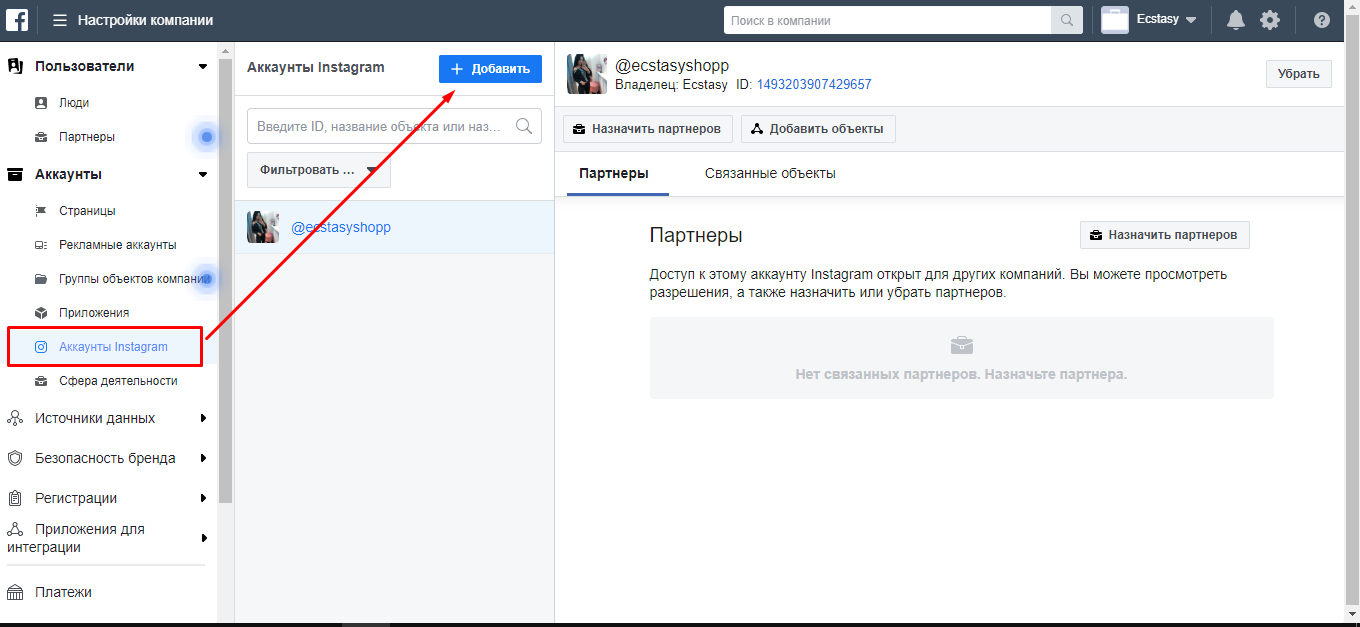Open the Фильтровать dropdown

319,170
